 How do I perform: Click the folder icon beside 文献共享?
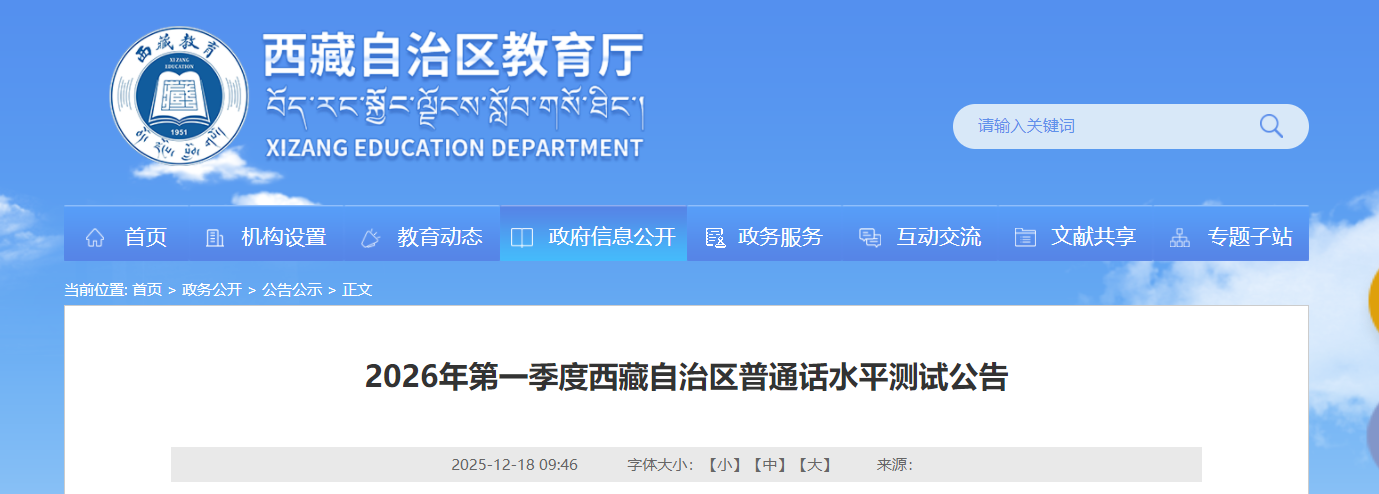(1025, 237)
